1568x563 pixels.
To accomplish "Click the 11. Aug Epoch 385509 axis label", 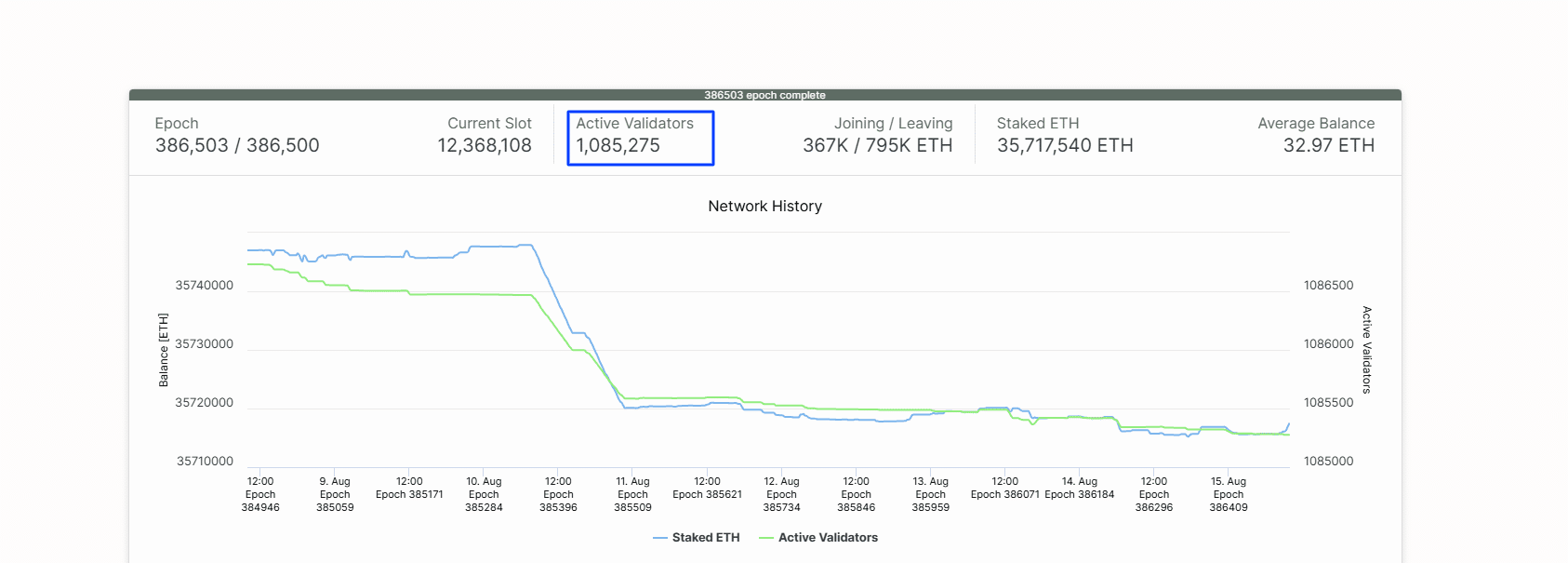I will click(632, 494).
